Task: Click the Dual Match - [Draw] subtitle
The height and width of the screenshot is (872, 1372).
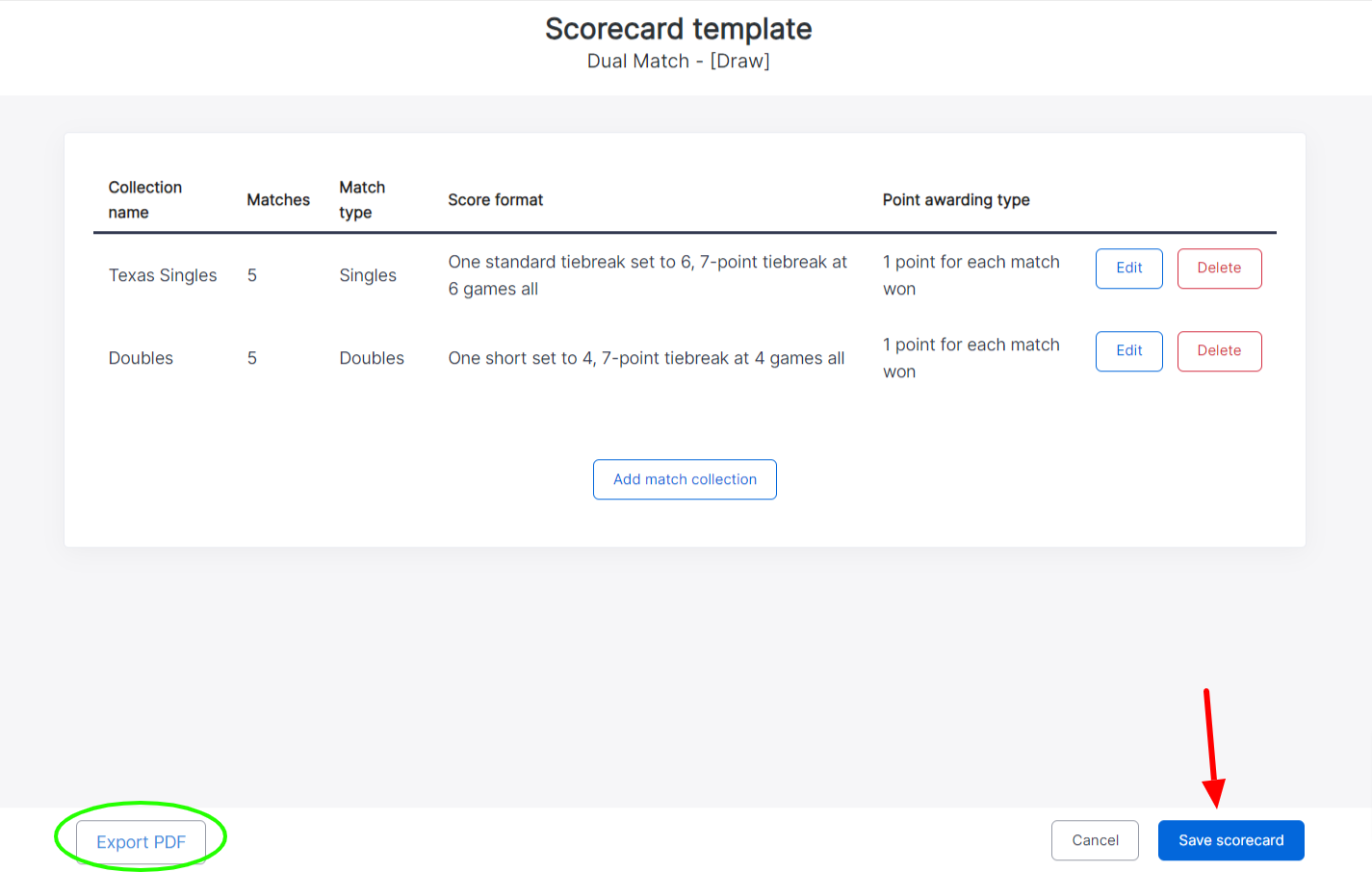Action: coord(678,62)
